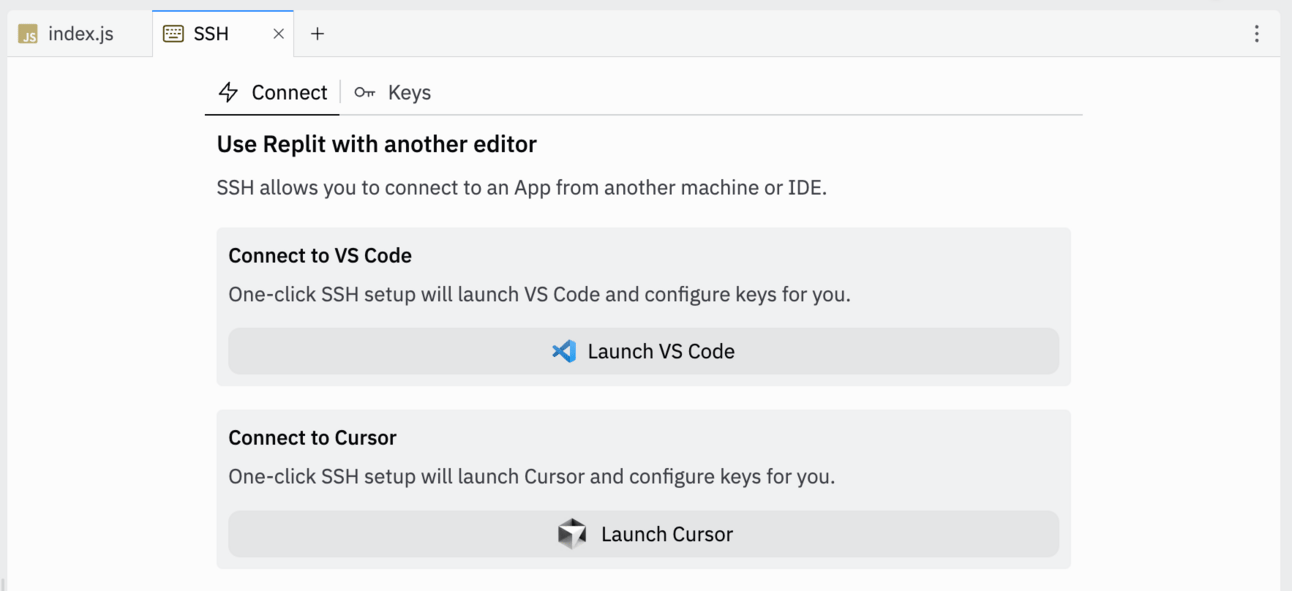1292x591 pixels.
Task: Click the 'launch VS Code and configure keys' description
Action: click(539, 294)
